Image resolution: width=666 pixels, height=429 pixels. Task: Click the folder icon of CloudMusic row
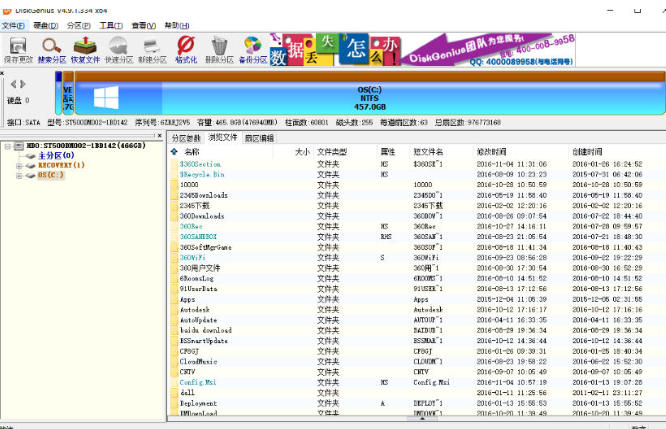pos(174,362)
